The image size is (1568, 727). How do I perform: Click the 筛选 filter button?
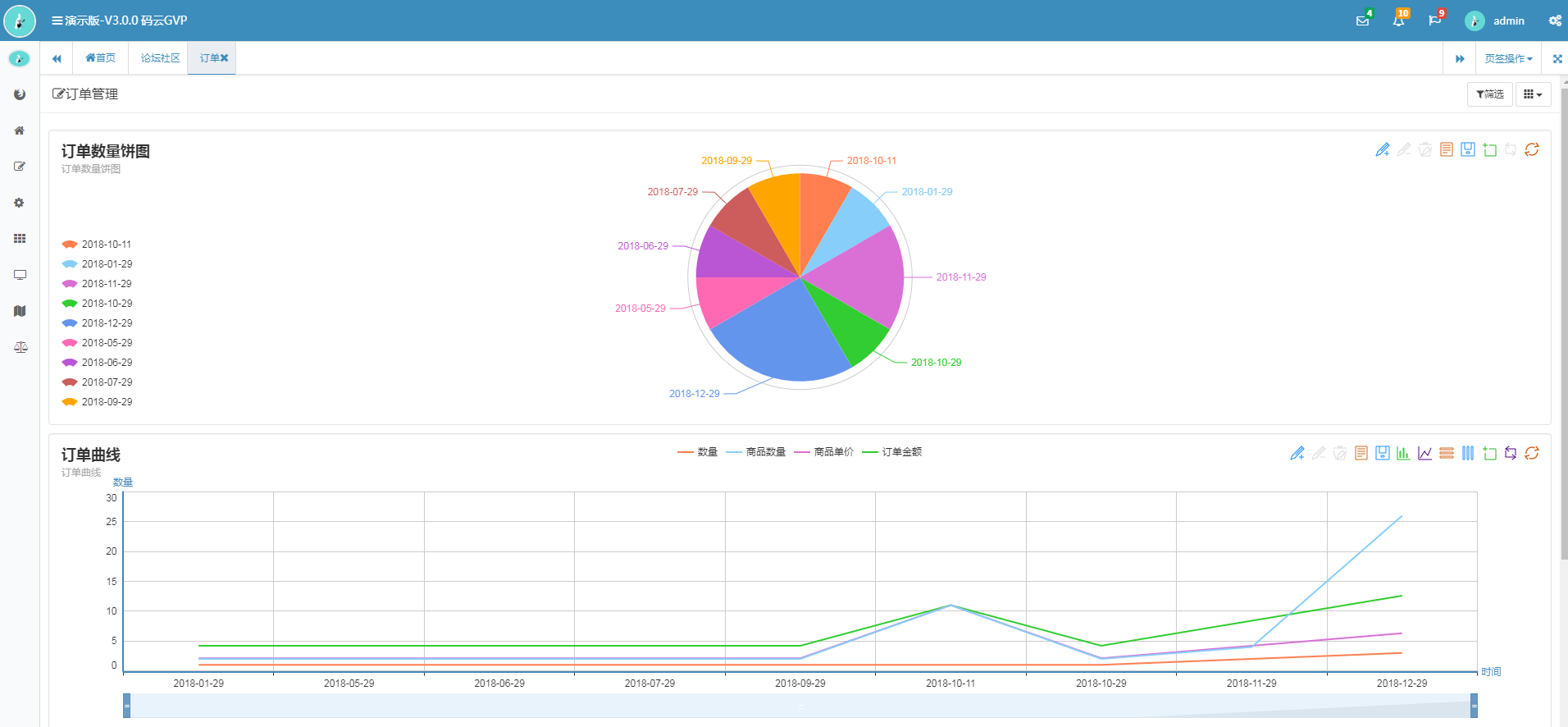[x=1489, y=94]
